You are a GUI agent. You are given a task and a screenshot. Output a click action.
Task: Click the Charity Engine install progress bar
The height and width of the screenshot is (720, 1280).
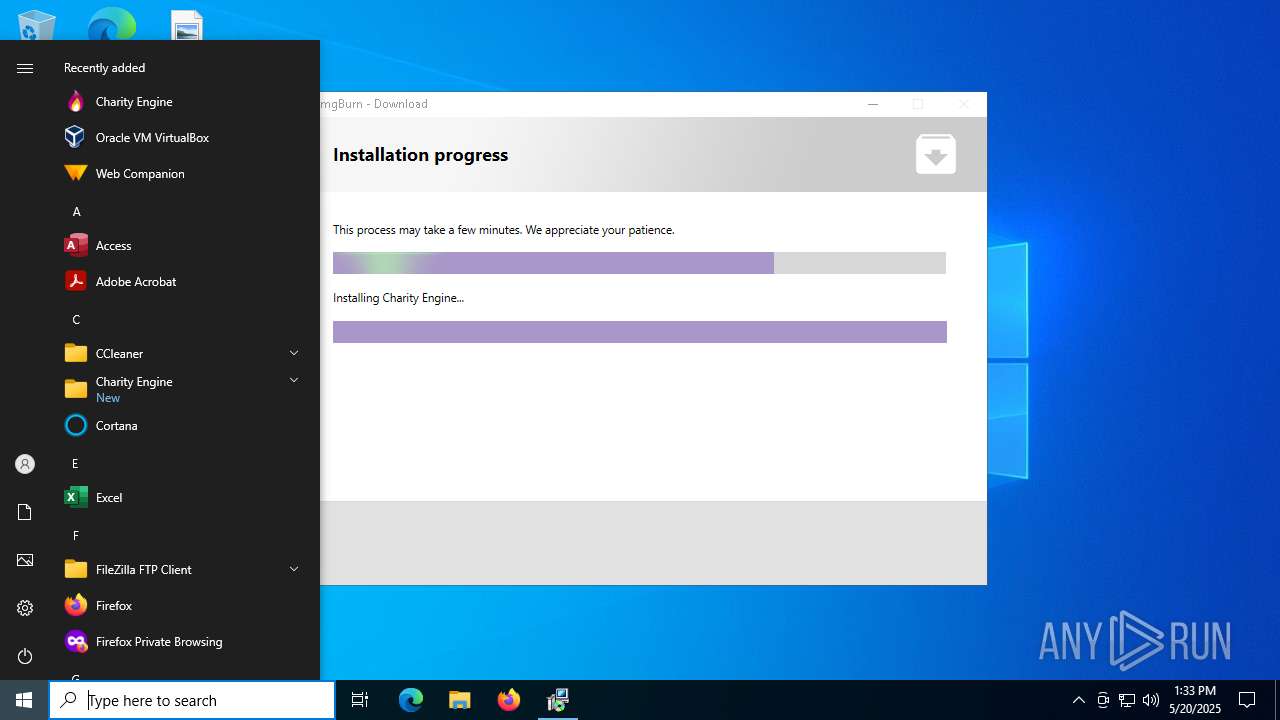coord(640,332)
